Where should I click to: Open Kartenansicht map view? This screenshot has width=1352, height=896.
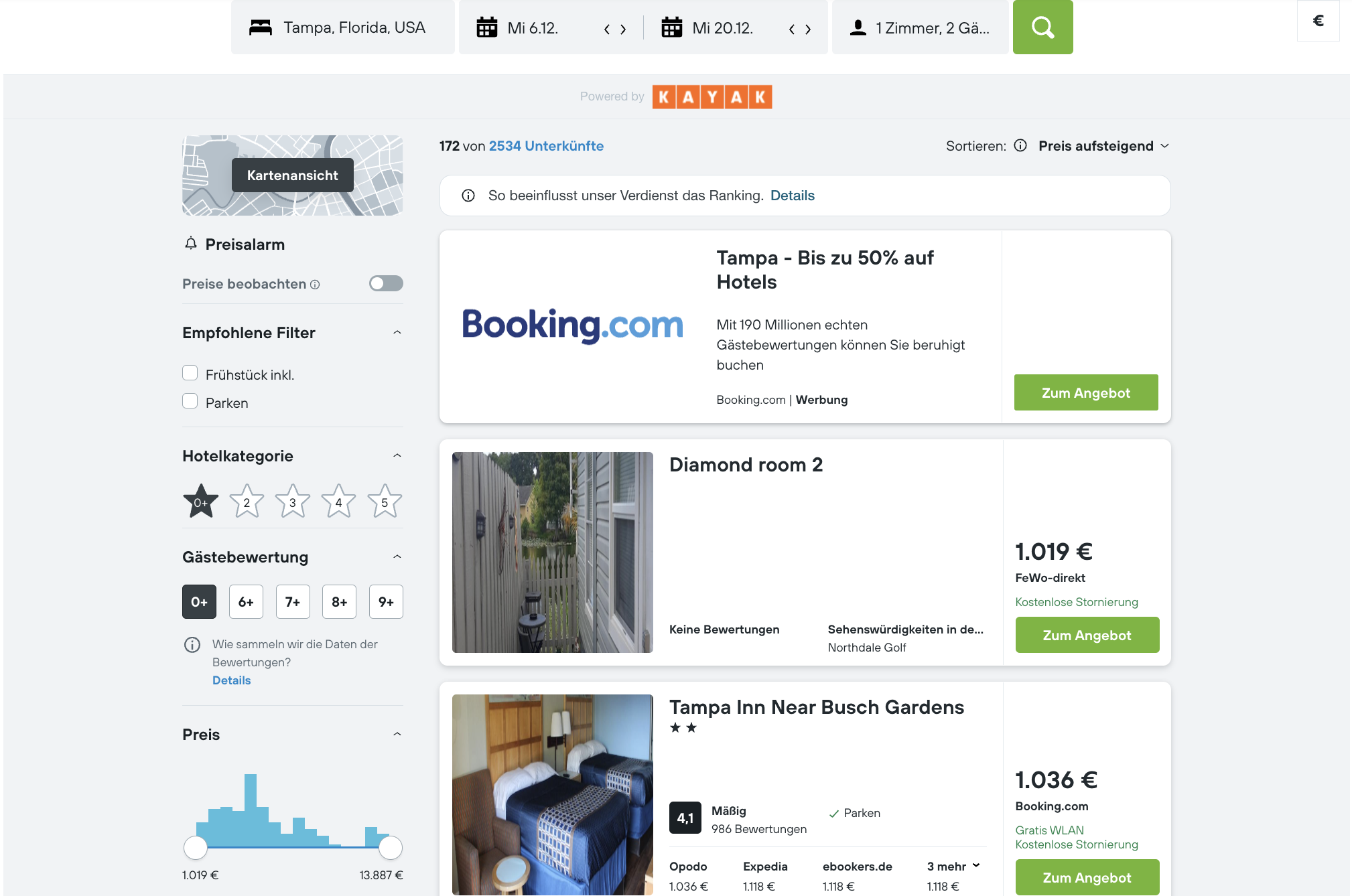293,175
